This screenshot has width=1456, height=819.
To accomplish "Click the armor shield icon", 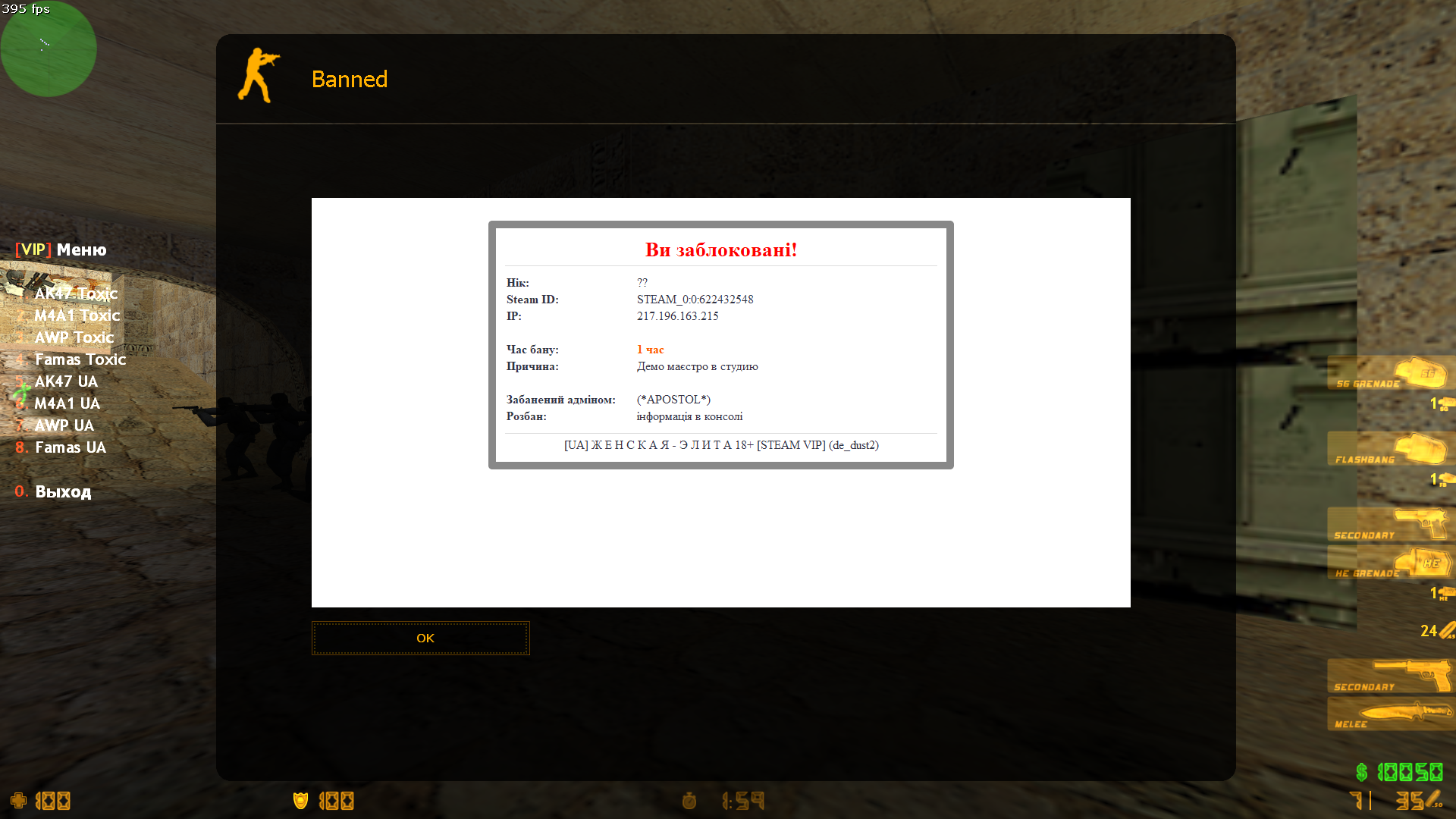I will point(300,801).
